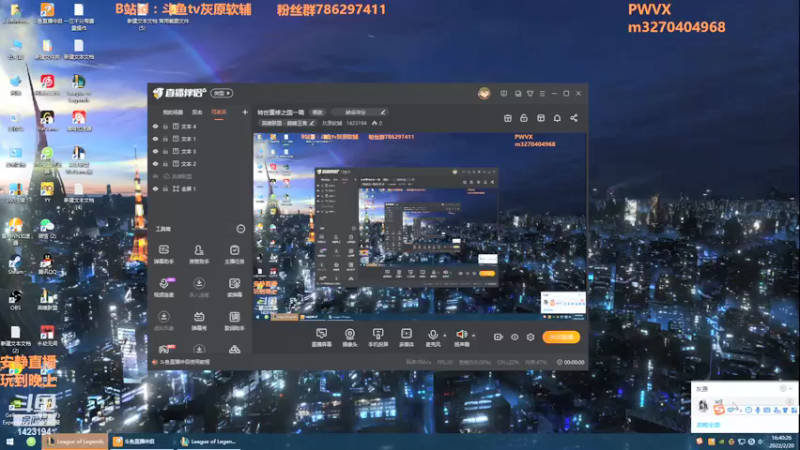Start recording with the camcorder icon
Image resolution: width=800 pixels, height=450 pixels.
click(498, 337)
